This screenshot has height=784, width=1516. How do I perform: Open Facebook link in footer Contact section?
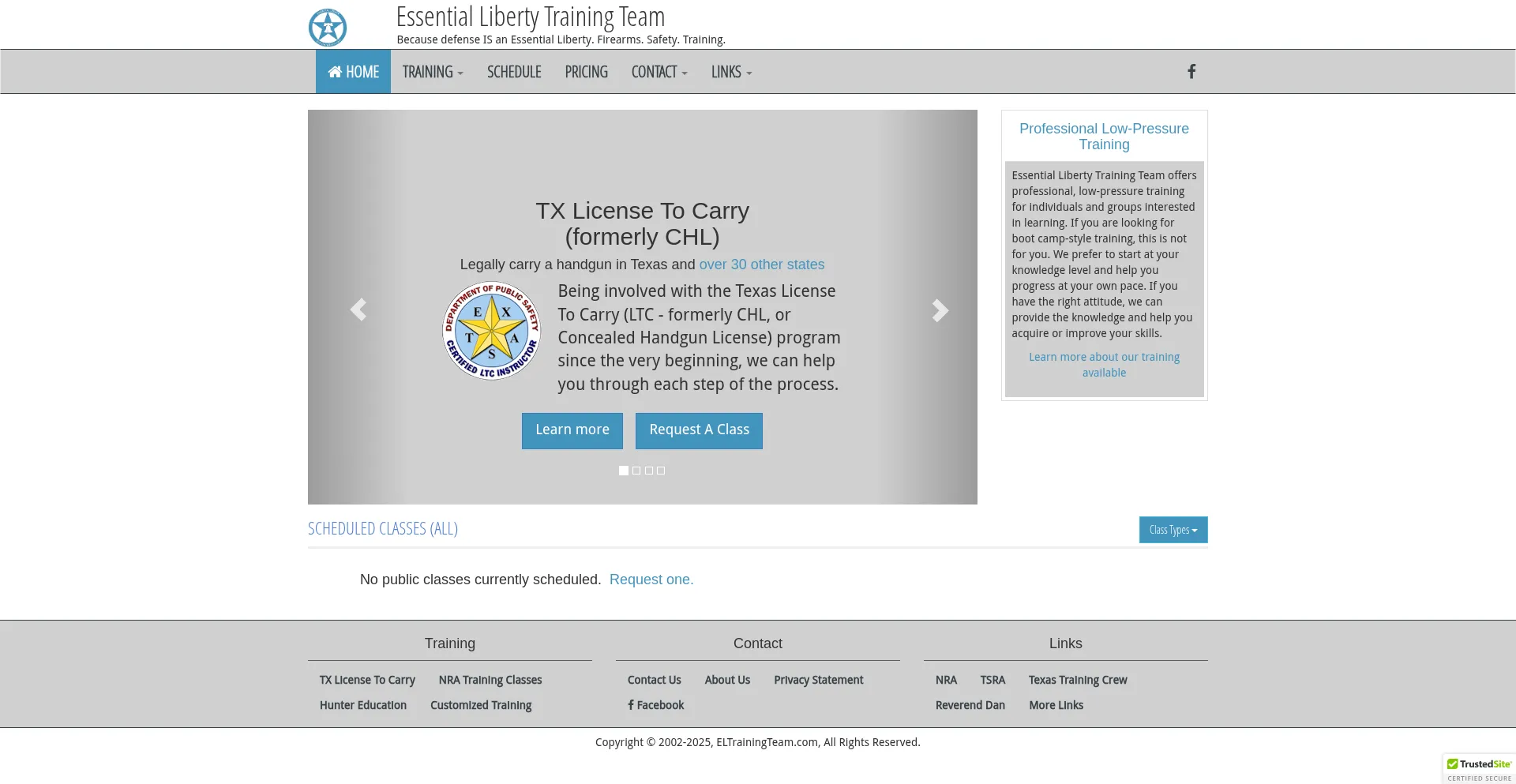click(655, 705)
